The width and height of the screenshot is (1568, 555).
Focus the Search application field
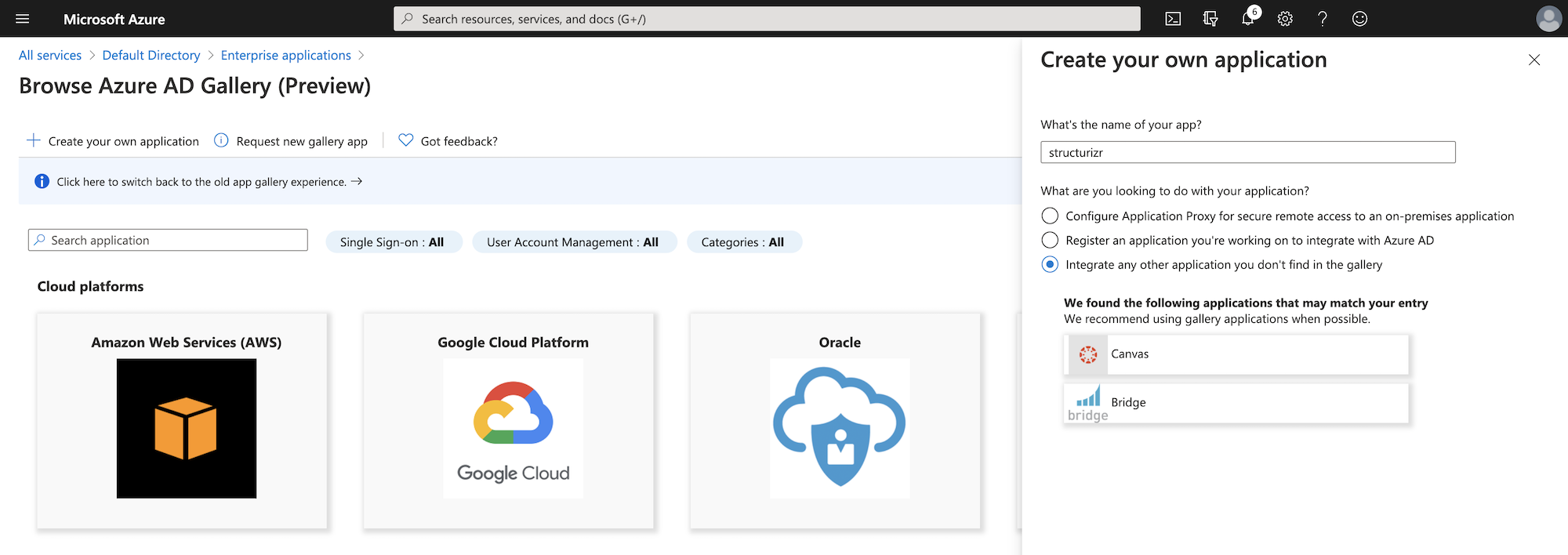[x=168, y=240]
